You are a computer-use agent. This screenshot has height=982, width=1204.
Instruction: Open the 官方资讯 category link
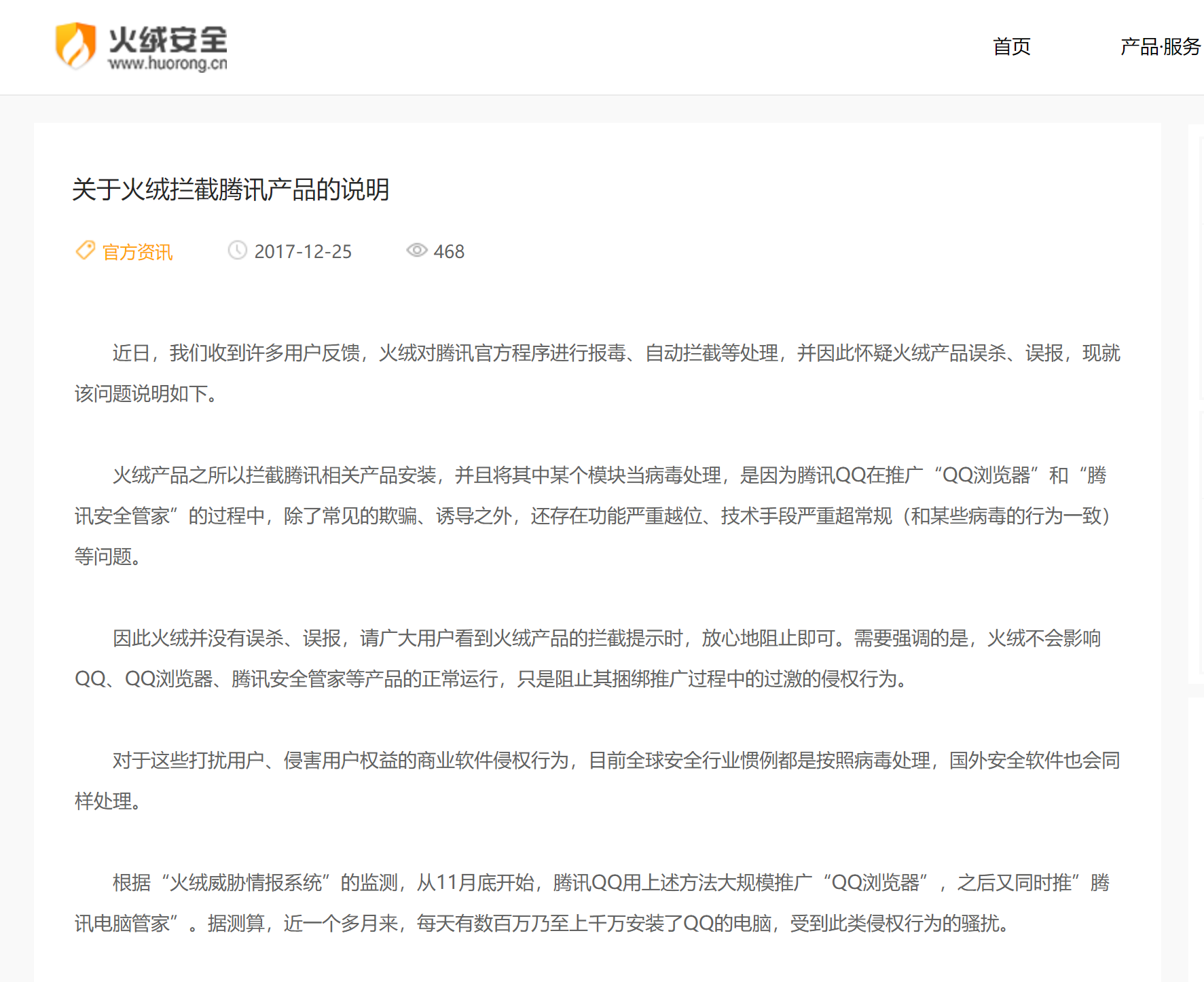(137, 252)
